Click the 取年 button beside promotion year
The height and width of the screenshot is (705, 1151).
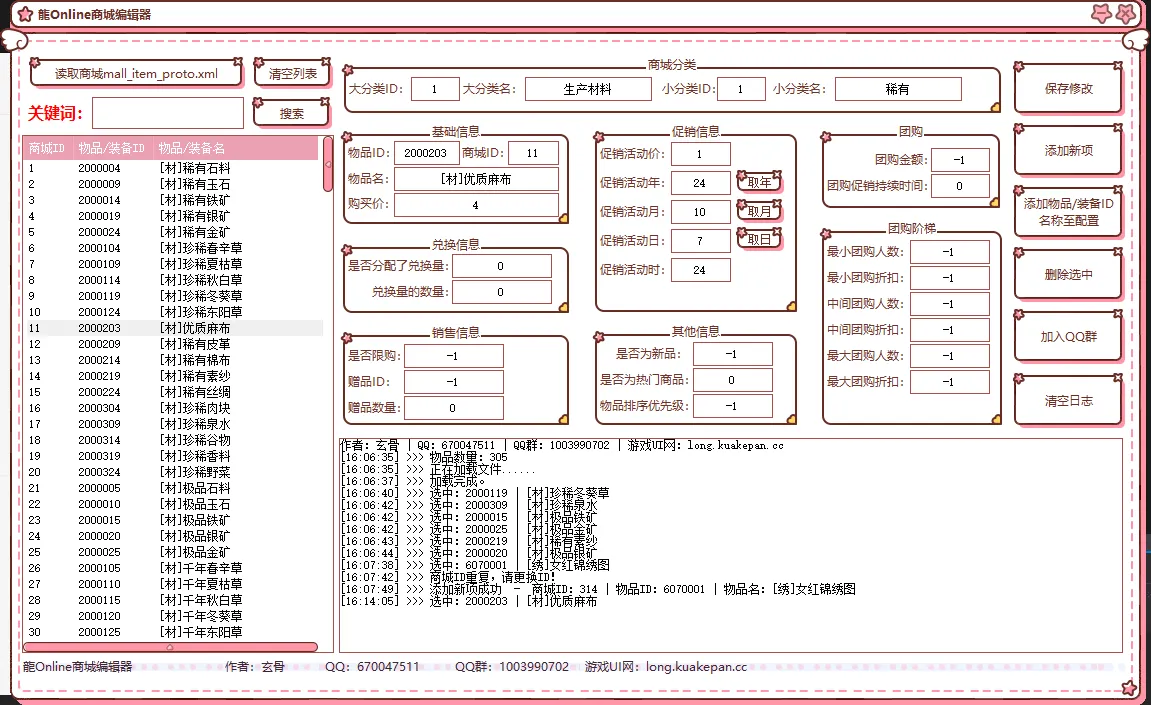coord(759,183)
